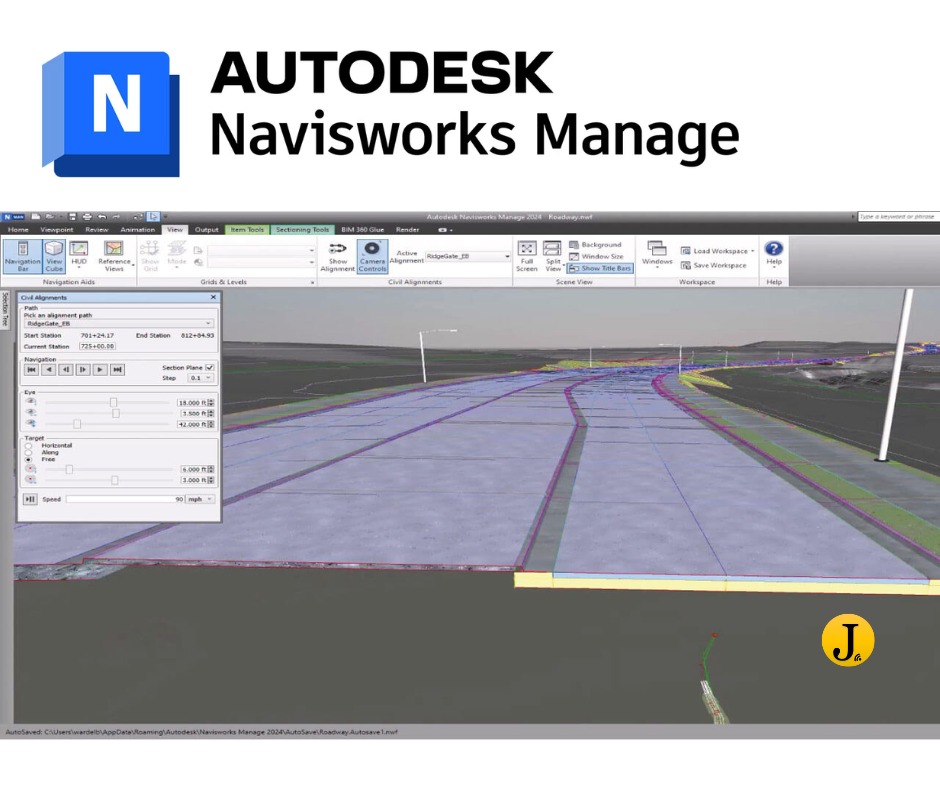Close the Civil Alignments panel
This screenshot has height=788, width=940.
coord(213,297)
